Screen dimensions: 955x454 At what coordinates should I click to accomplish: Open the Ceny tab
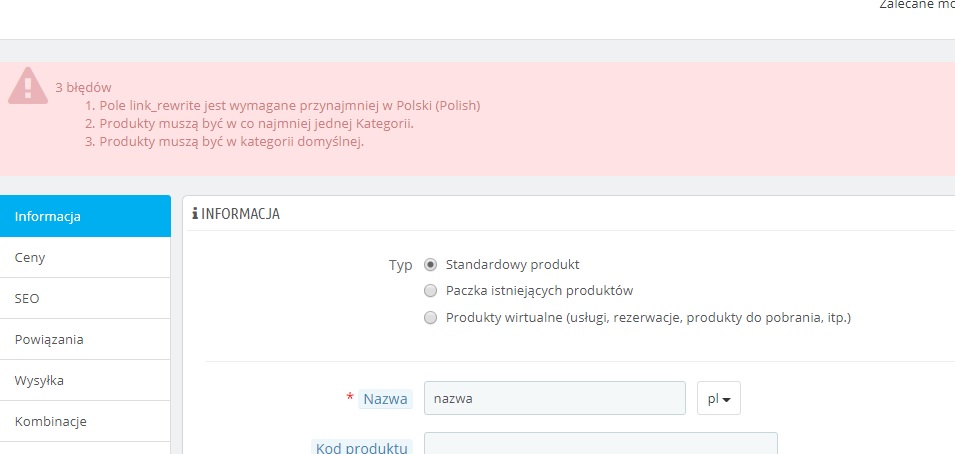pyautogui.click(x=85, y=257)
